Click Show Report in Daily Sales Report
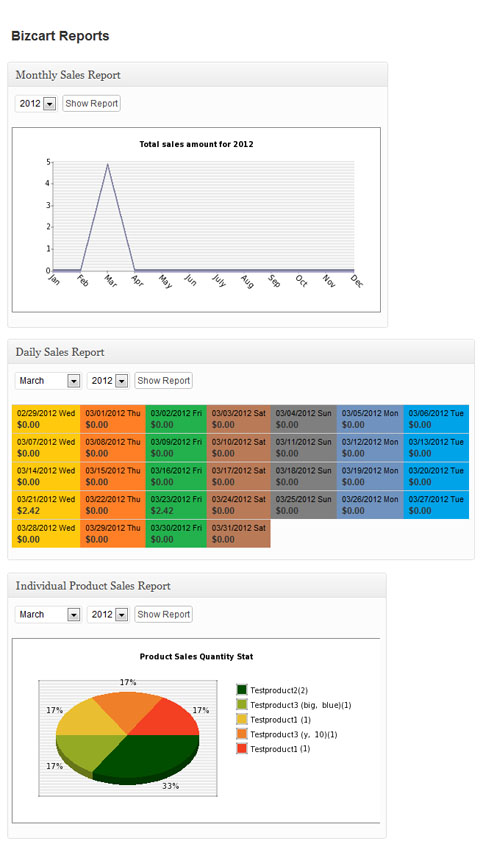This screenshot has width=483, height=852. pos(164,380)
